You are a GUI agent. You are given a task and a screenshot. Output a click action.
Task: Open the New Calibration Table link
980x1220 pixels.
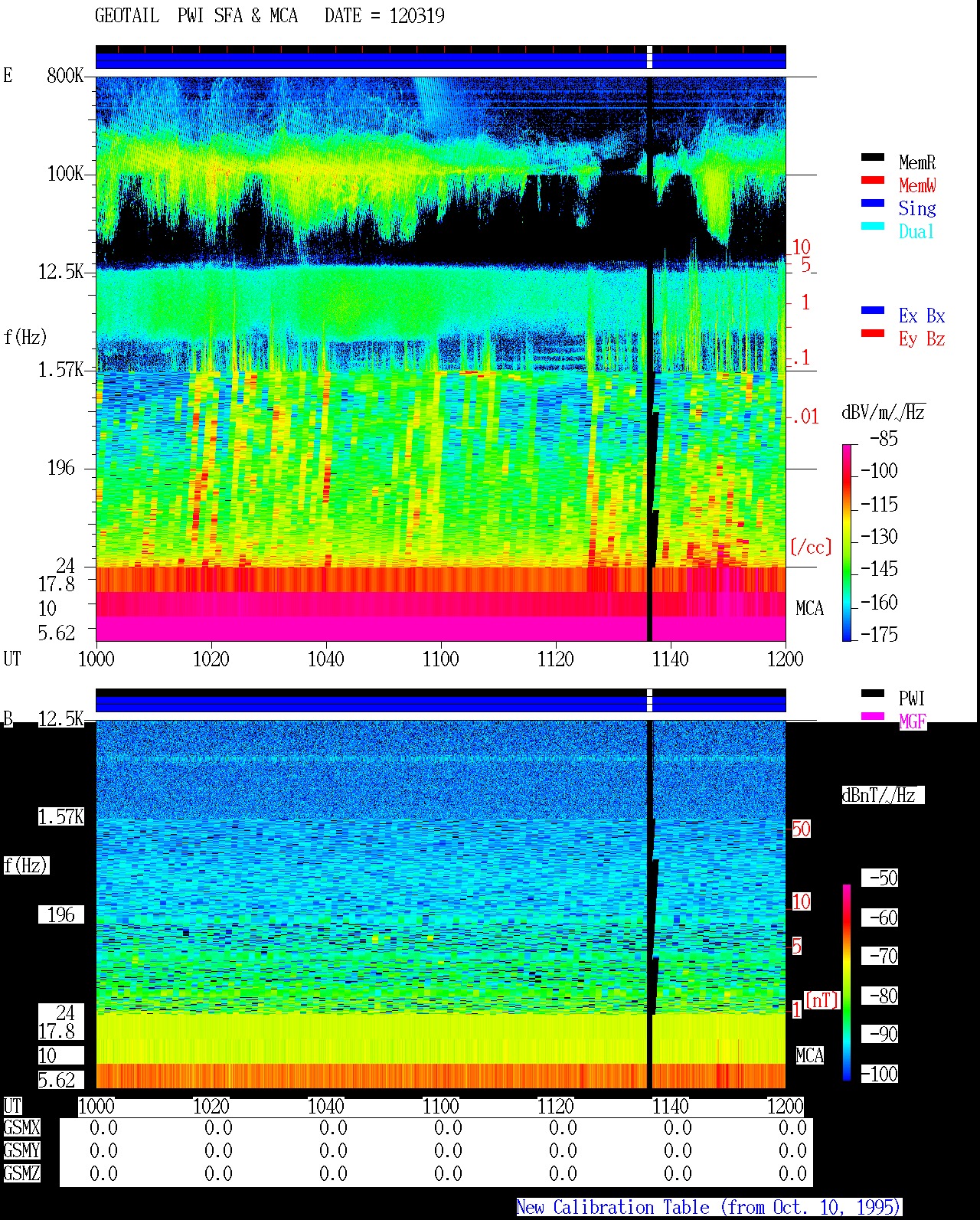point(709,1207)
